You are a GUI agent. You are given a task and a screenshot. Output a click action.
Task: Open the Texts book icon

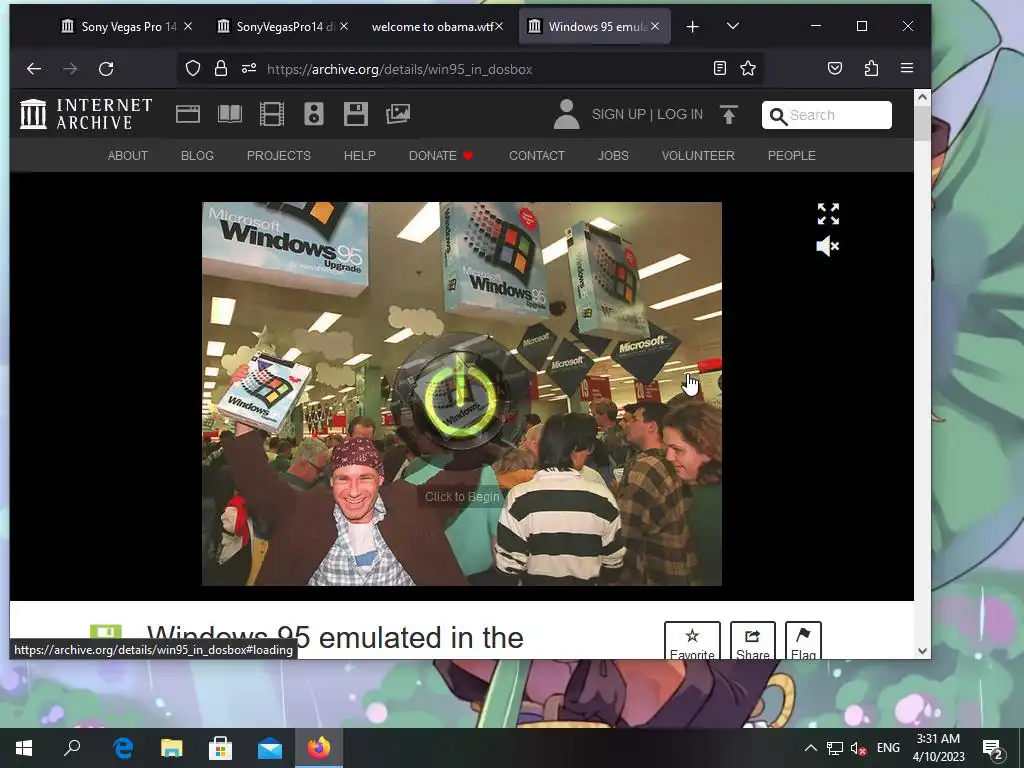[x=230, y=114]
